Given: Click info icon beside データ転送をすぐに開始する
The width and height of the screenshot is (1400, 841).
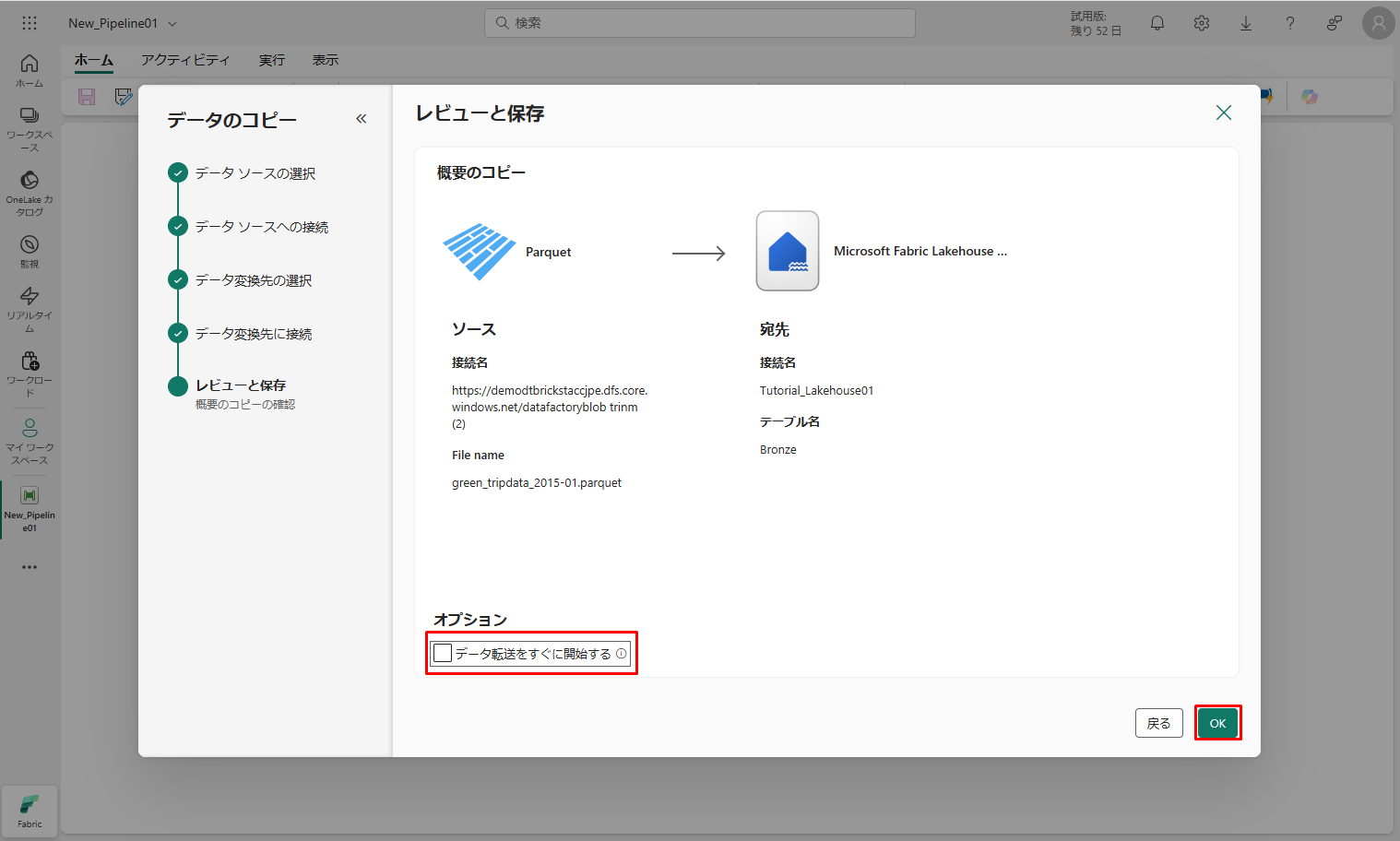Looking at the screenshot, I should coord(622,654).
